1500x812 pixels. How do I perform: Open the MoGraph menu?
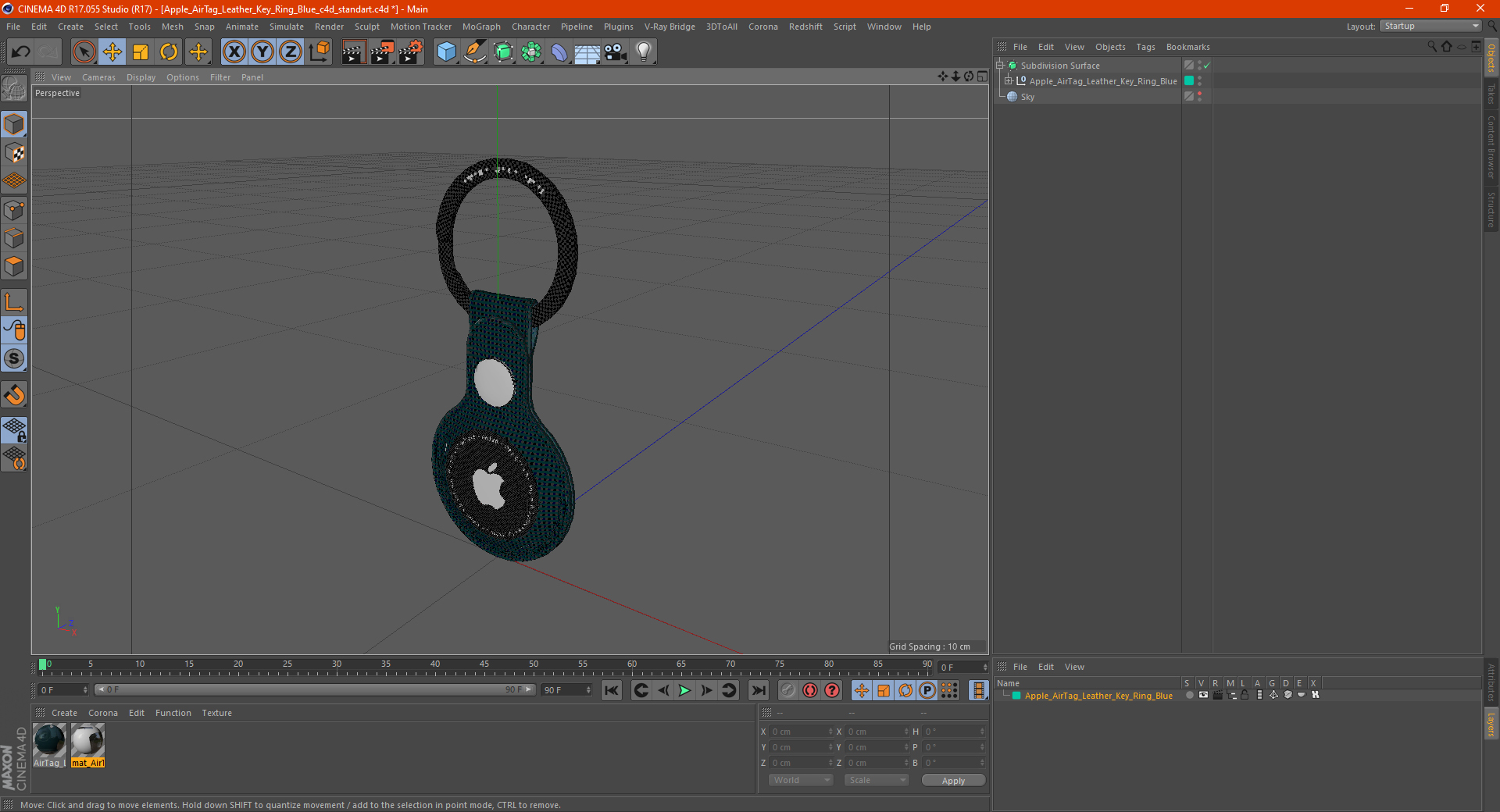click(x=481, y=27)
